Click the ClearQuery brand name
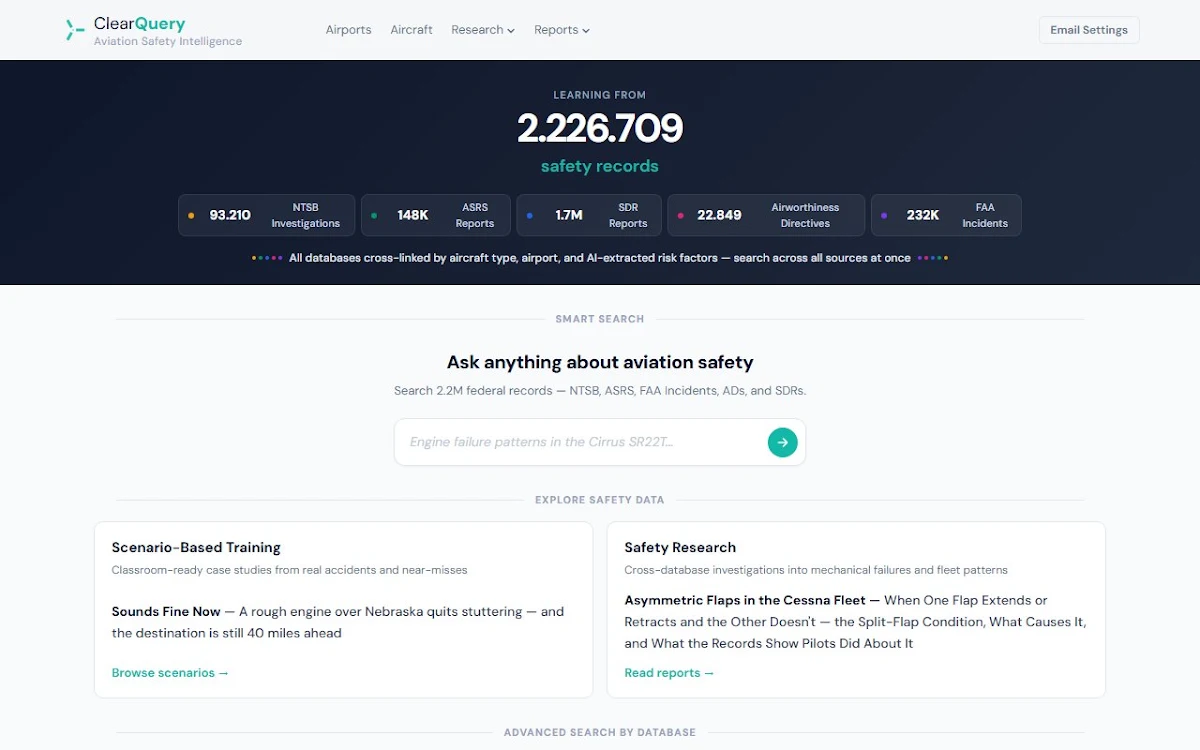 [139, 24]
